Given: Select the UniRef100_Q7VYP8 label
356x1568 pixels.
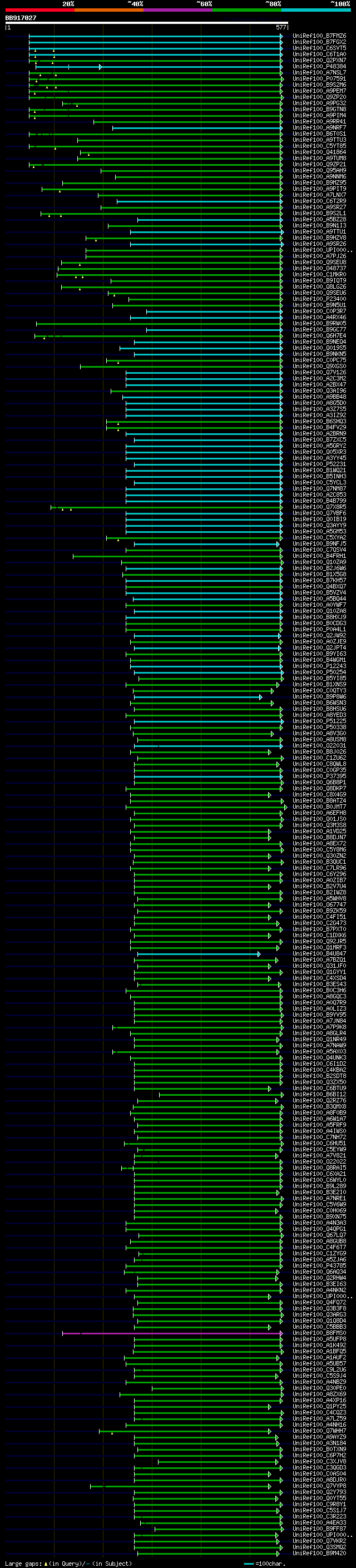Looking at the screenshot, I should coord(319,1486).
